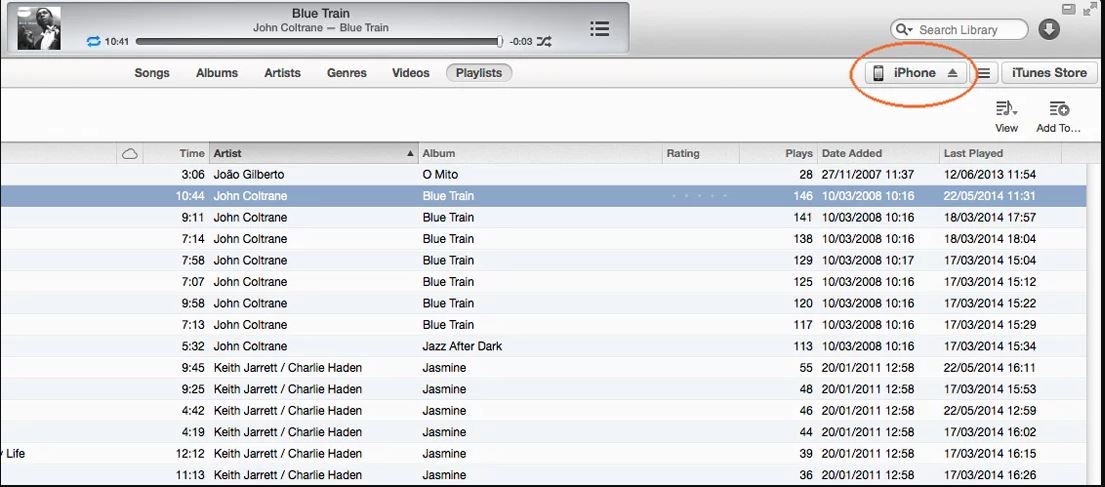This screenshot has height=487, width=1105.
Task: Switch to mini player window icon
Action: pyautogui.click(x=1068, y=8)
